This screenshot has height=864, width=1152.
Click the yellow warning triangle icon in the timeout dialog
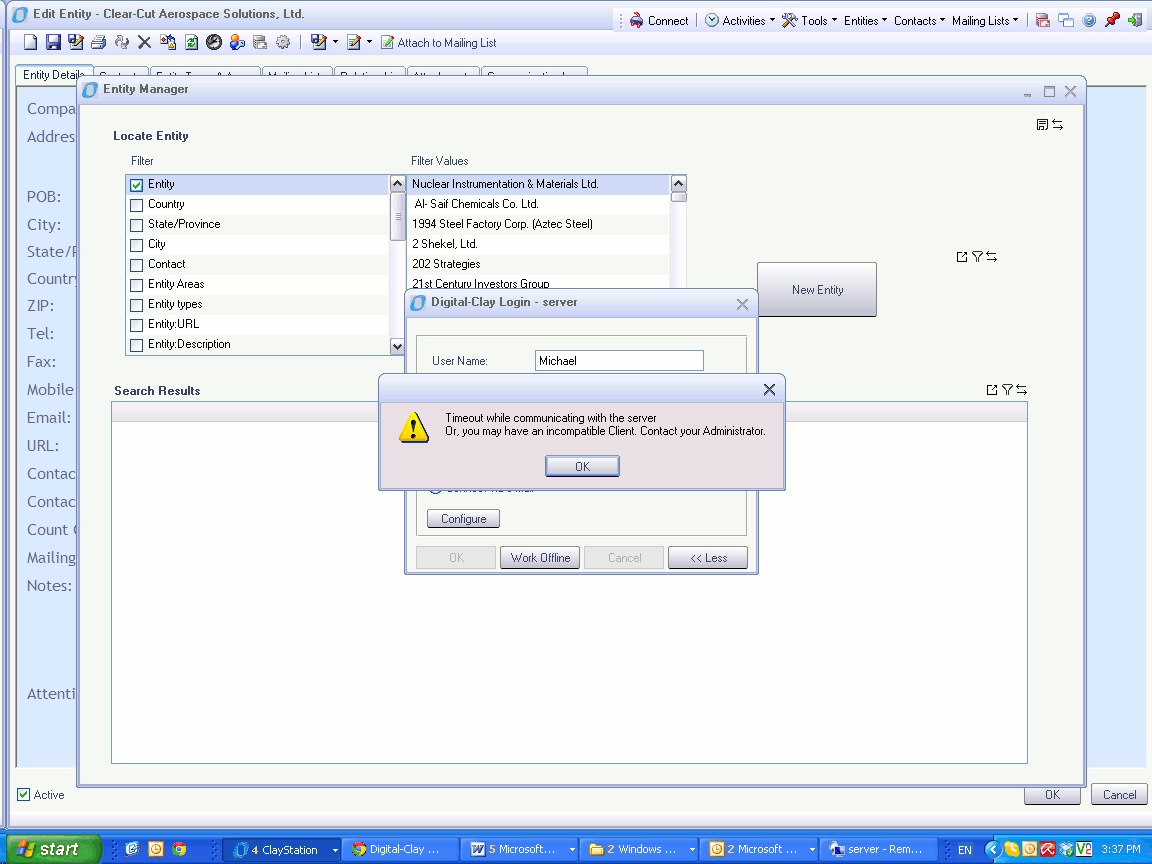point(414,427)
